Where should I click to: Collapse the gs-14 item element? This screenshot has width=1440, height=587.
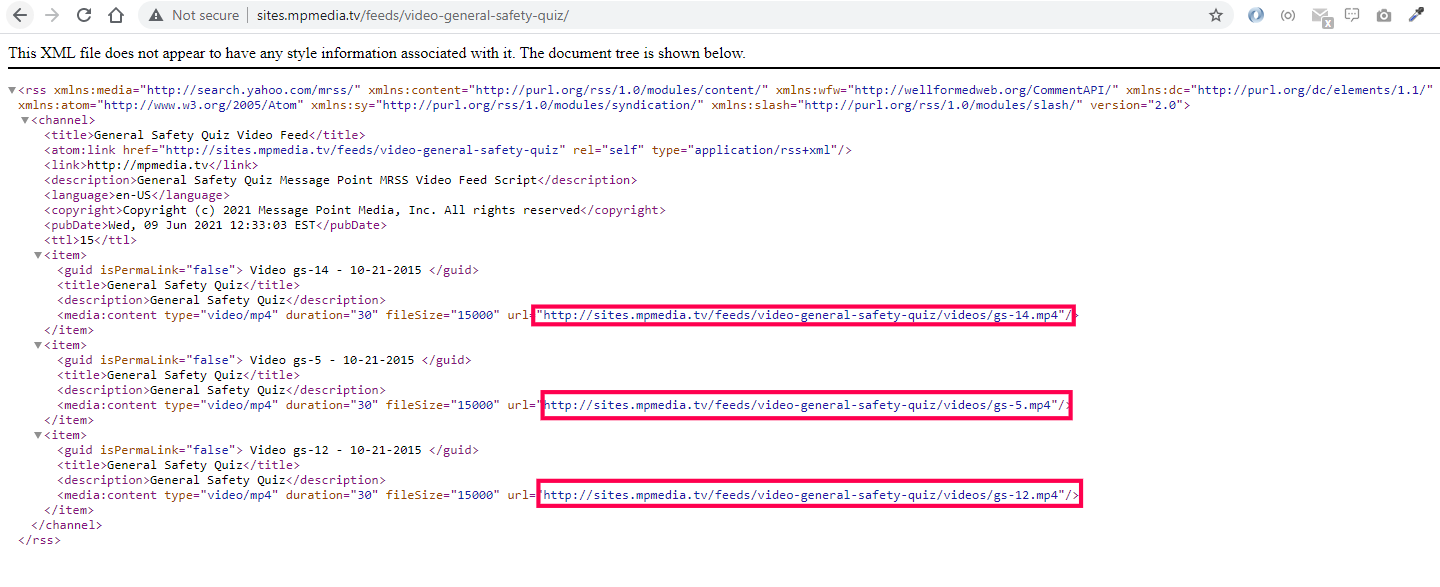click(38, 255)
